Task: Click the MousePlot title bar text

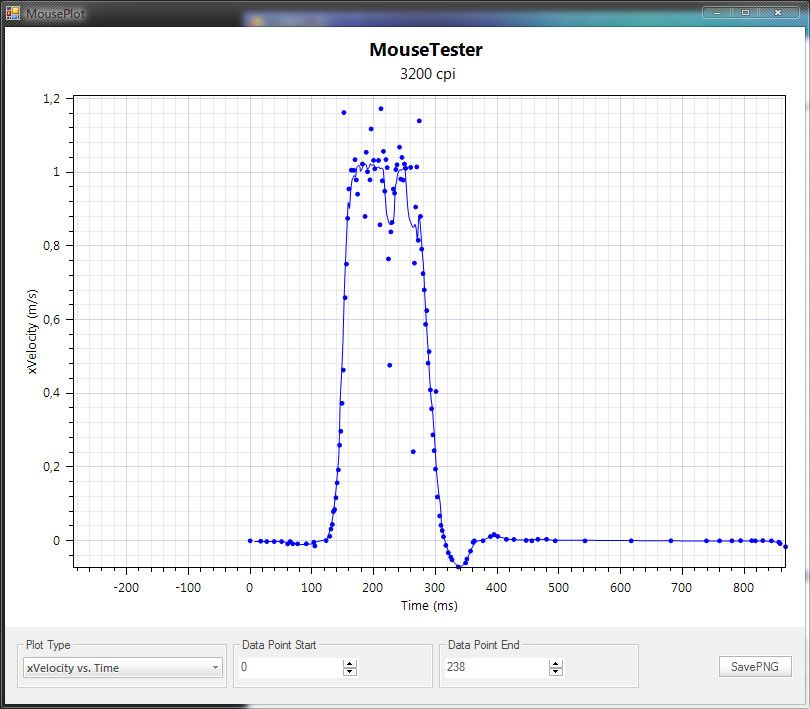Action: [x=55, y=13]
